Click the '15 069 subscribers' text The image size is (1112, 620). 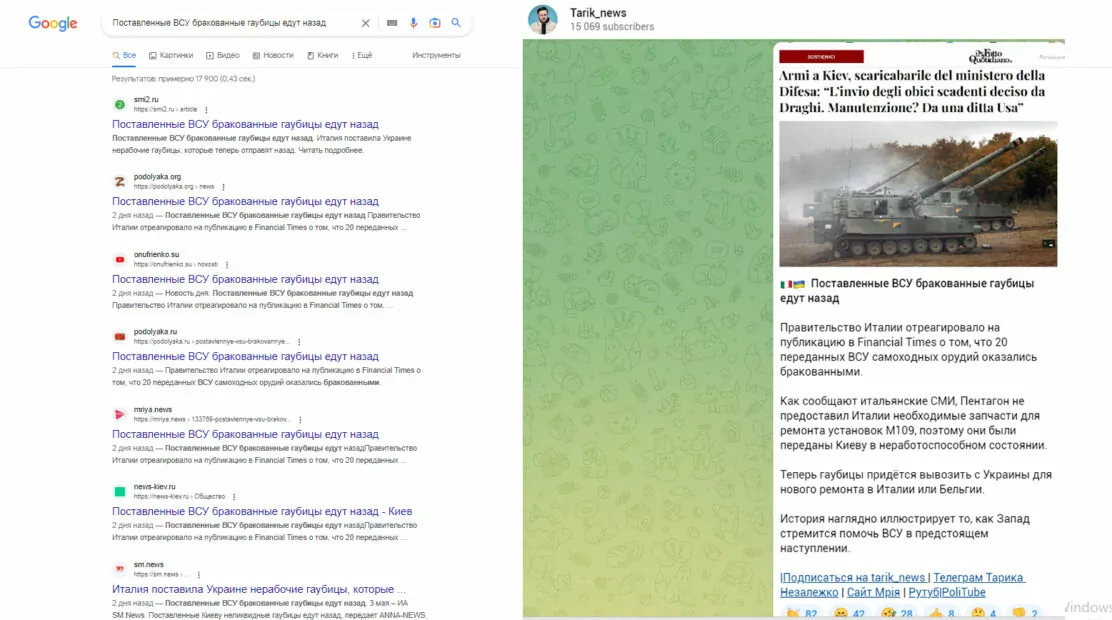click(612, 27)
